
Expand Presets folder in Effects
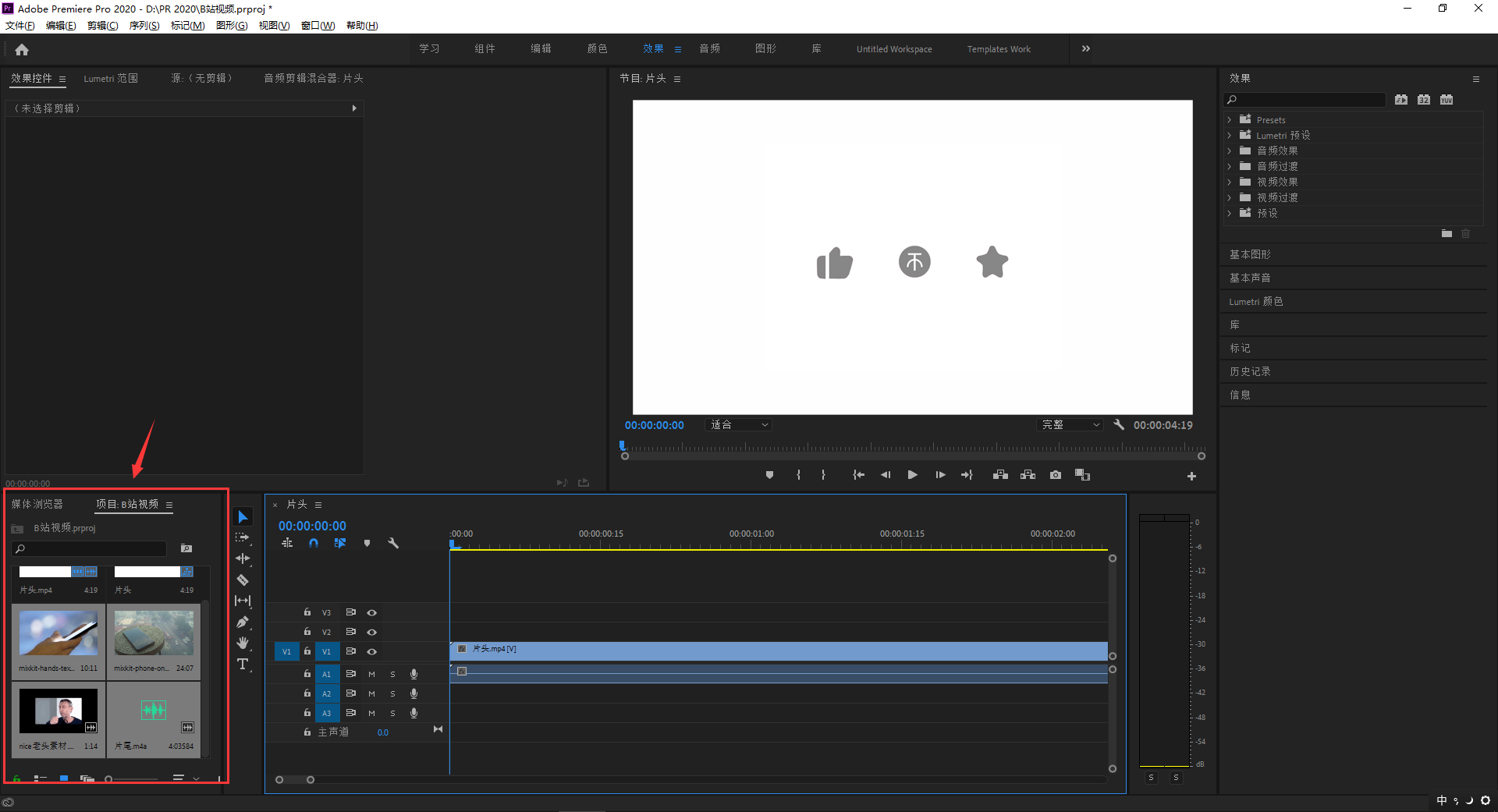(1230, 119)
